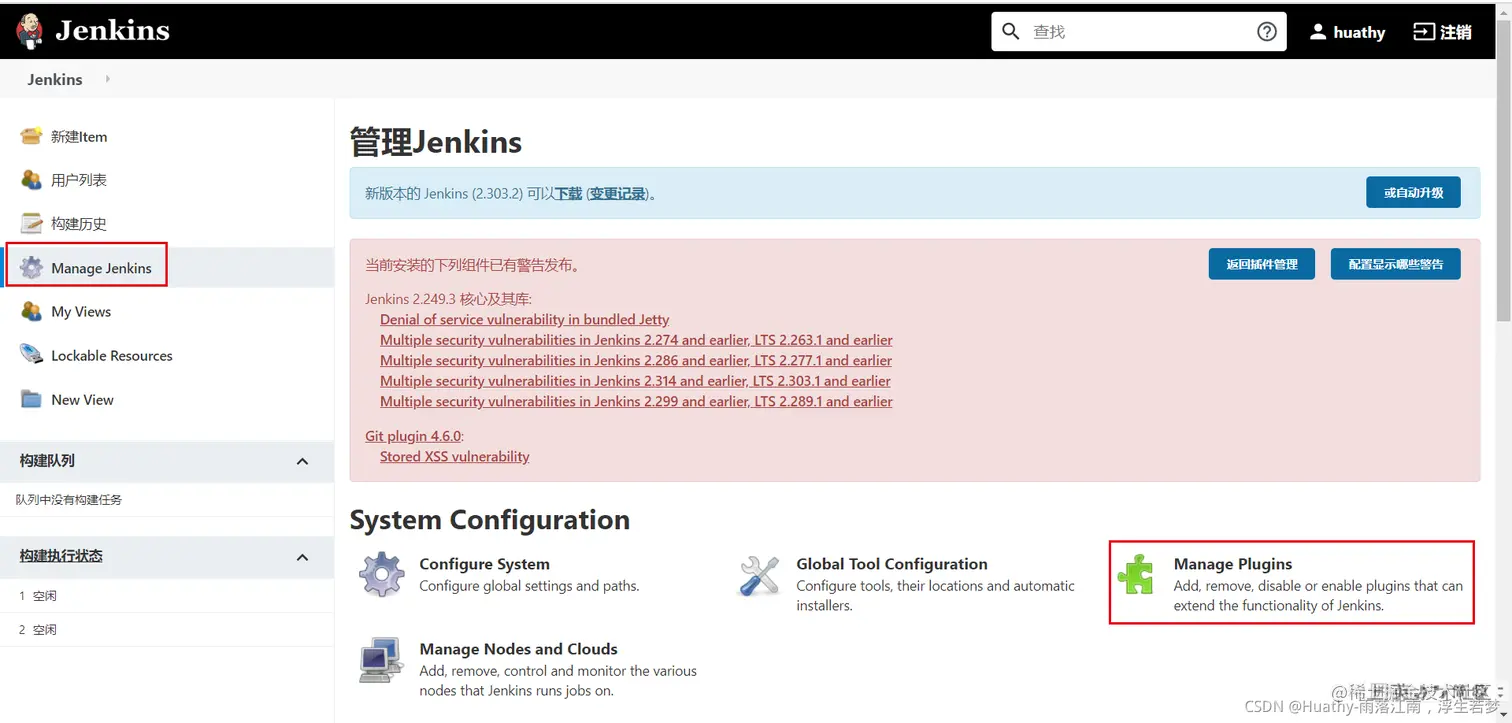This screenshot has width=1512, height=723.
Task: Click the Manage Plugins title link
Action: tap(1233, 564)
